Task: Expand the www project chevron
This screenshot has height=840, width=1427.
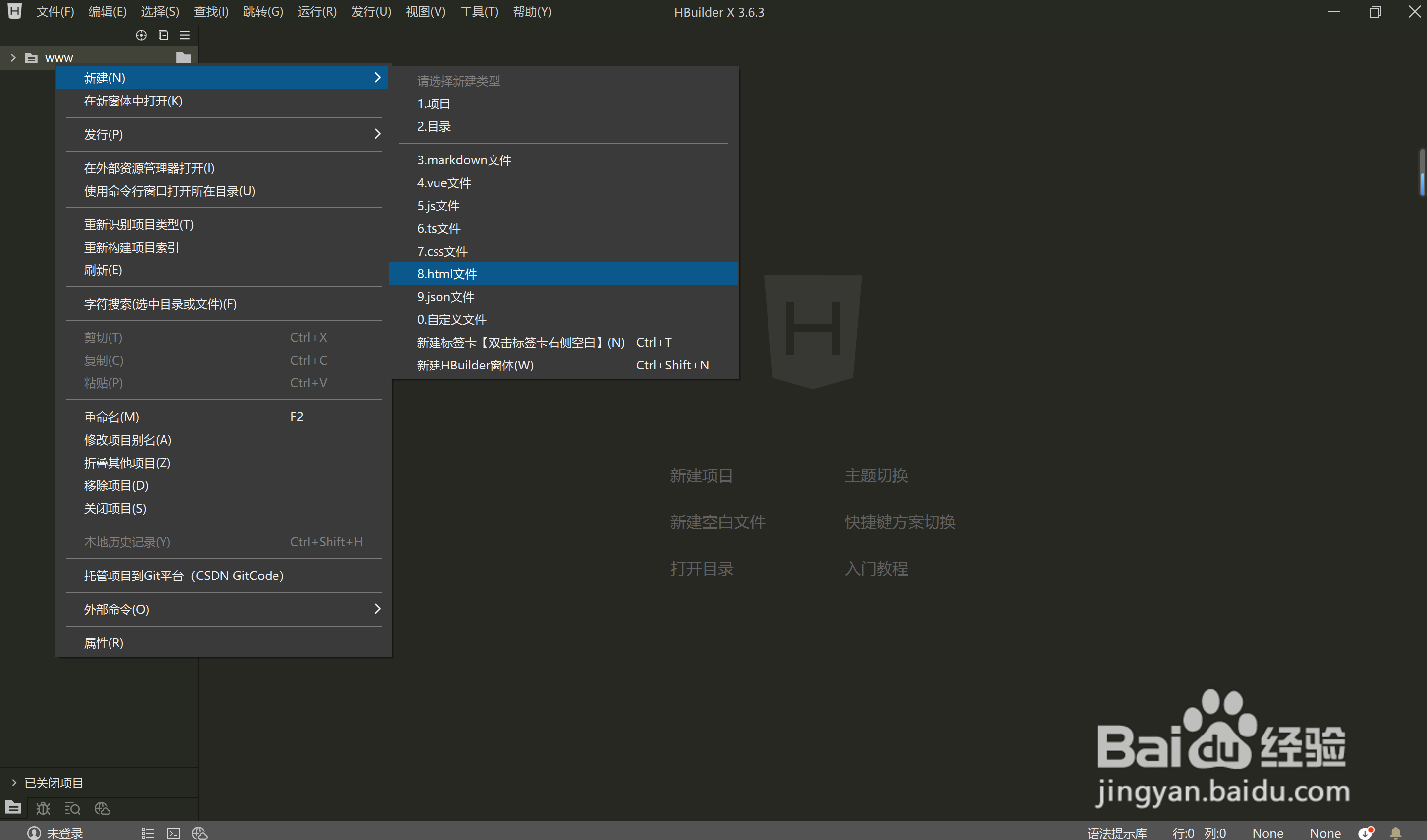Action: coord(13,58)
